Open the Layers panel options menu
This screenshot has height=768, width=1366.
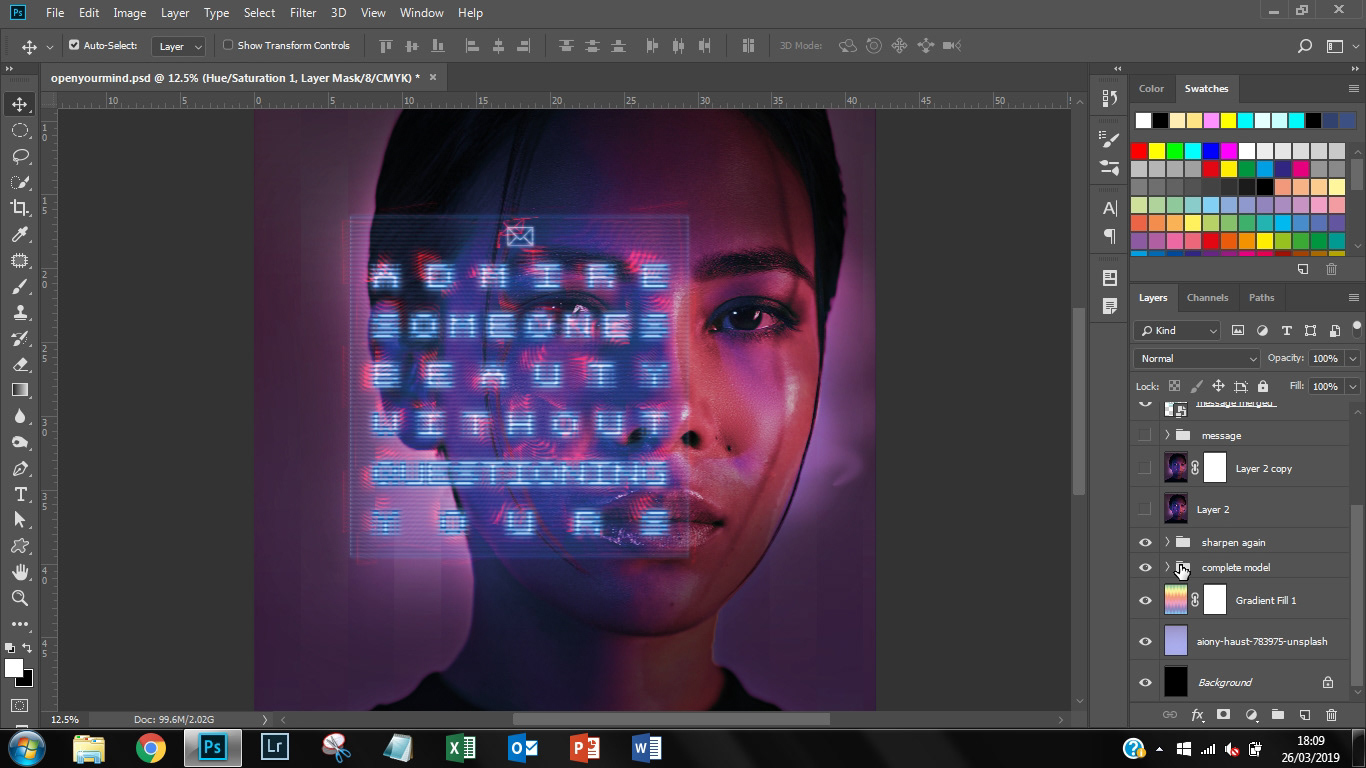tap(1353, 297)
